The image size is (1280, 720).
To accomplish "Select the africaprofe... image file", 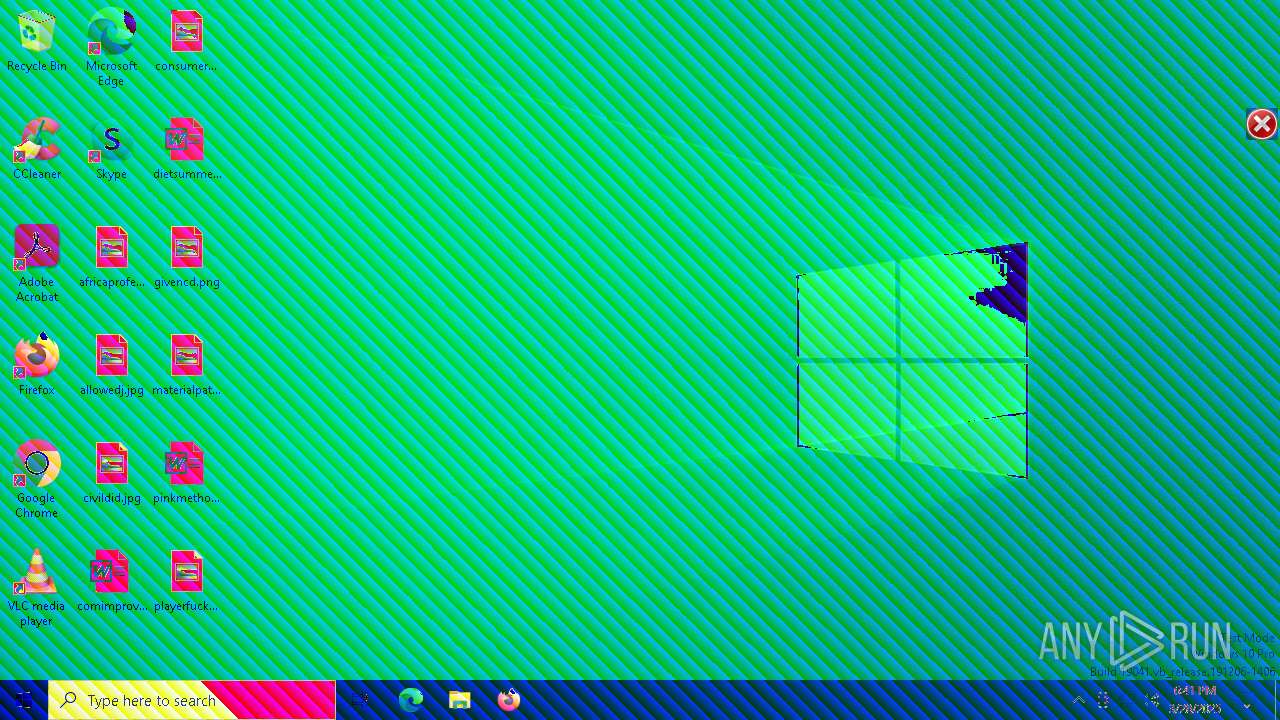I will 112,258.
